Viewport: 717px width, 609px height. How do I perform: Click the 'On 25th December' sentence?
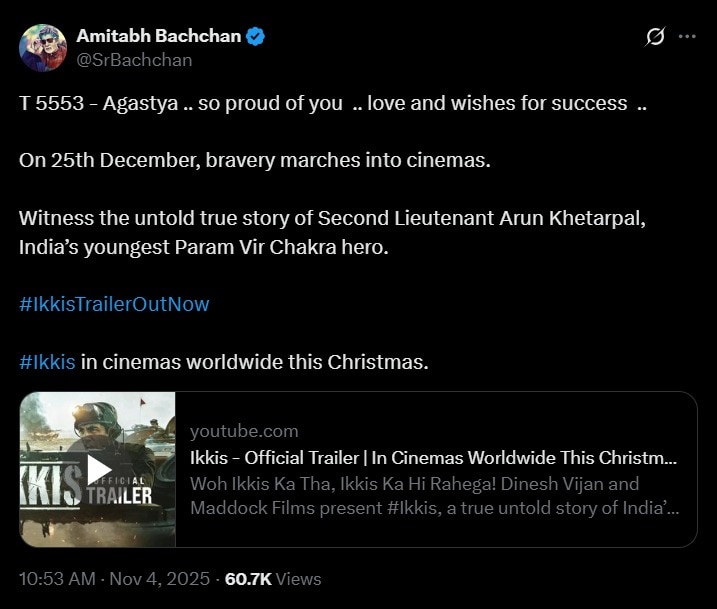pos(255,161)
